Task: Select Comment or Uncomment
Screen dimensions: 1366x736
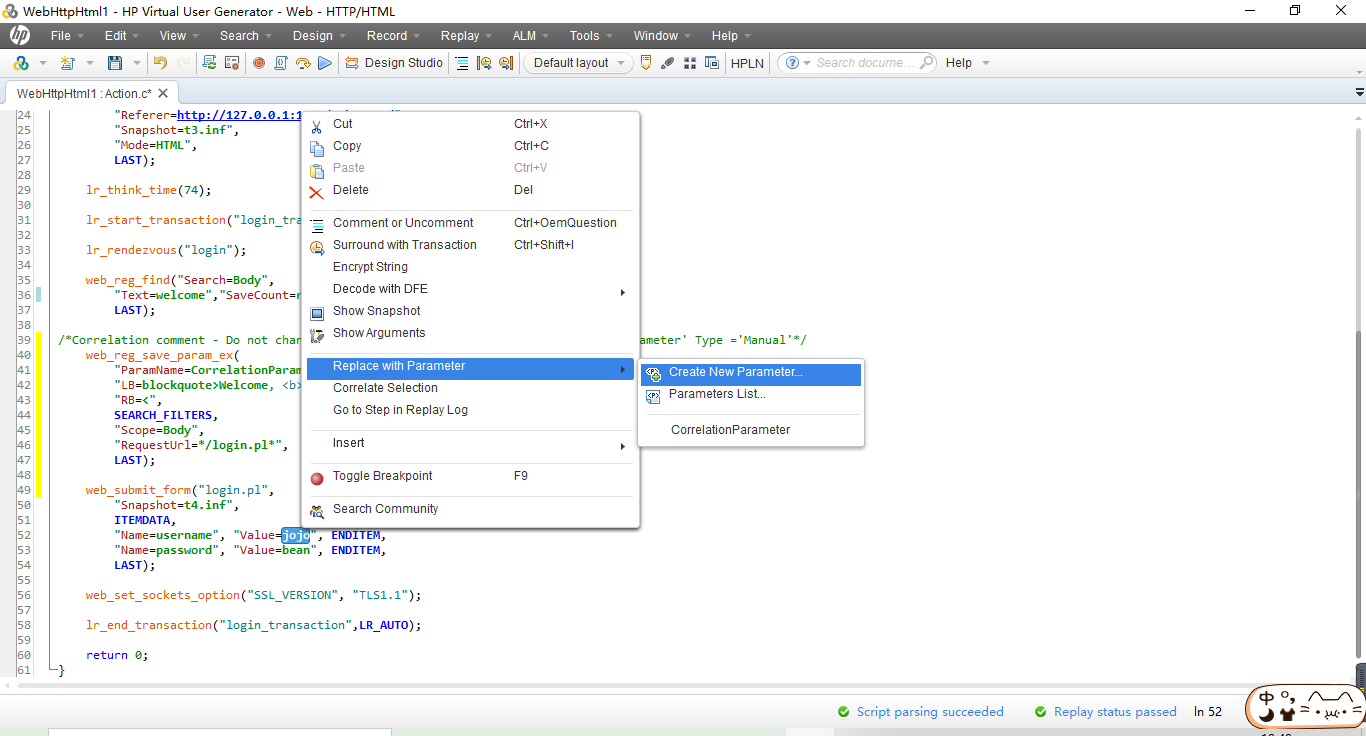Action: [x=470, y=223]
